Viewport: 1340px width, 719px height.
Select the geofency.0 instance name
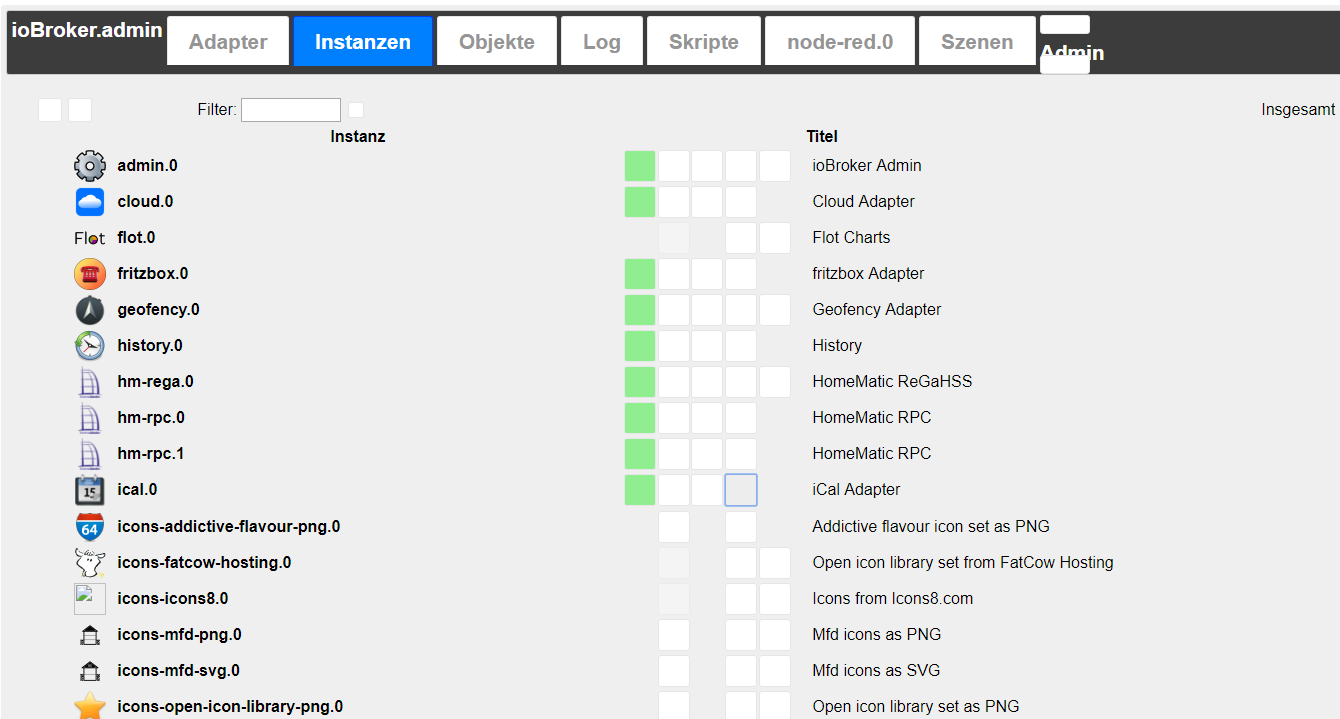point(158,310)
